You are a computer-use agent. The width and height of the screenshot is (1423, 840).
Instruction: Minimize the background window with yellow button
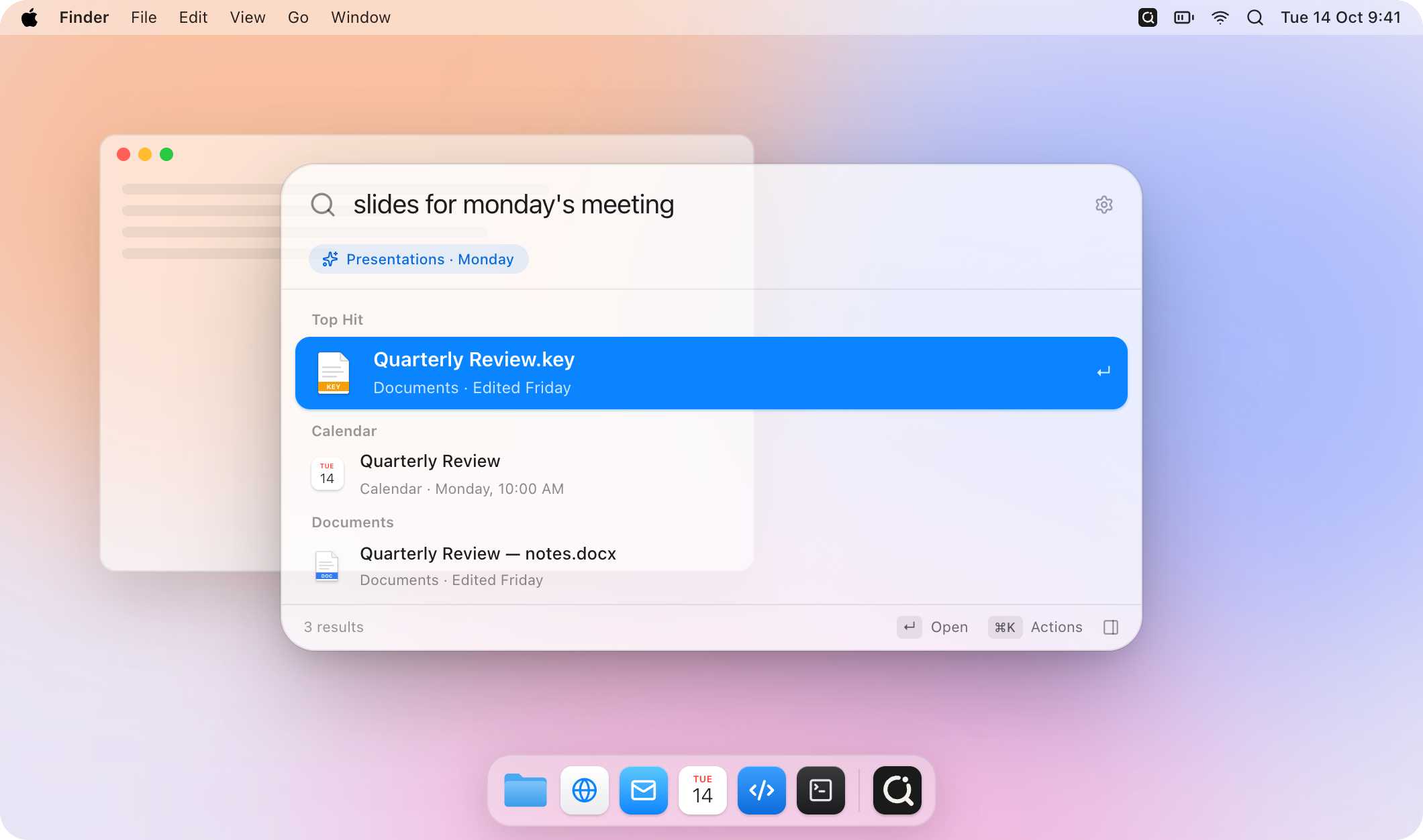pos(145,154)
